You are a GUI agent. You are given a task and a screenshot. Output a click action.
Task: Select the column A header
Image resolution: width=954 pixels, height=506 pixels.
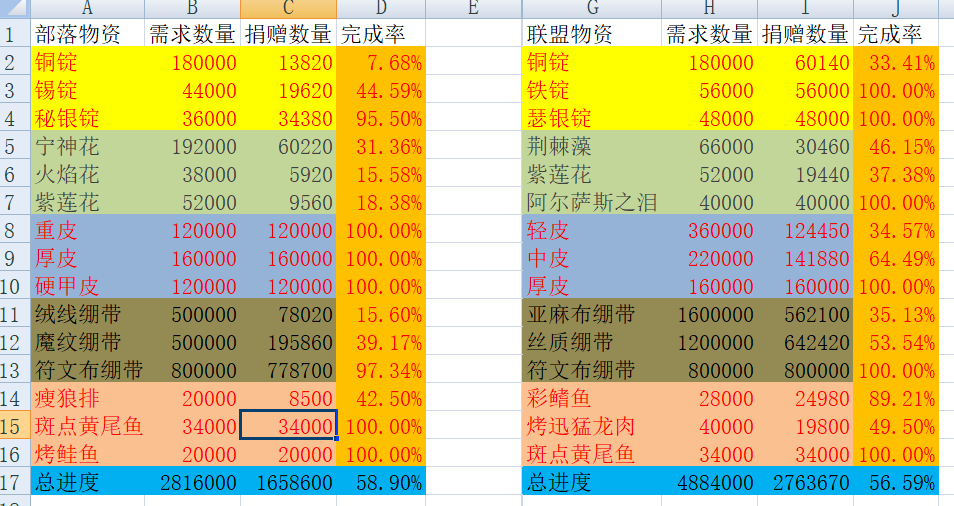coord(87,9)
